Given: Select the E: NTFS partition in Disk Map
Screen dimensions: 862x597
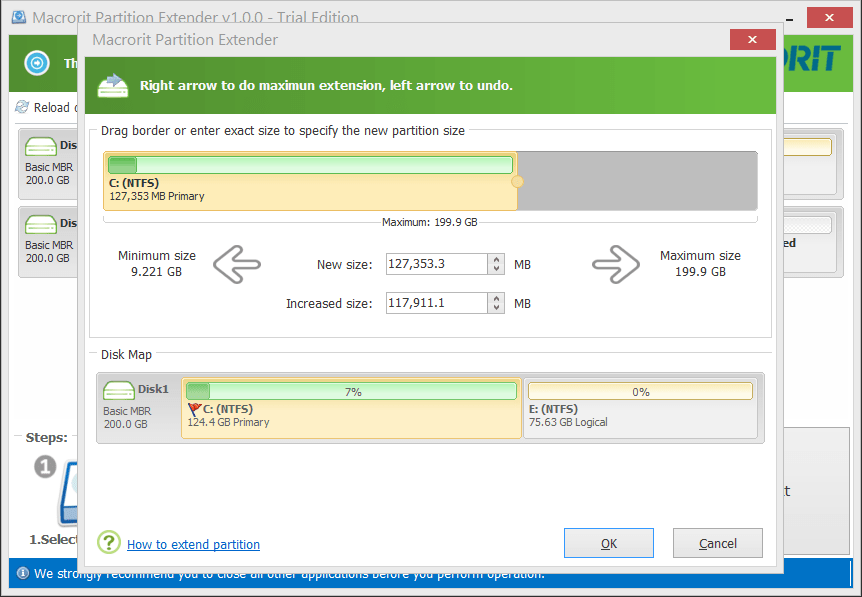Looking at the screenshot, I should coord(640,407).
